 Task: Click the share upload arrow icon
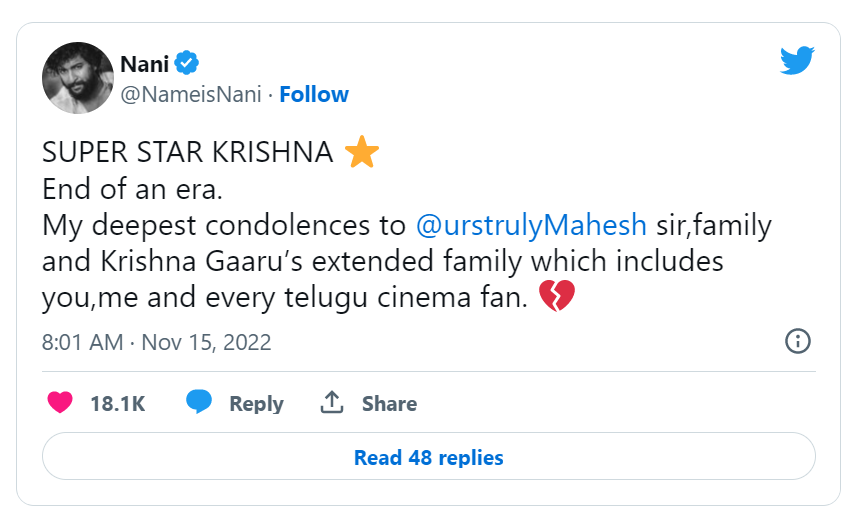pos(331,403)
